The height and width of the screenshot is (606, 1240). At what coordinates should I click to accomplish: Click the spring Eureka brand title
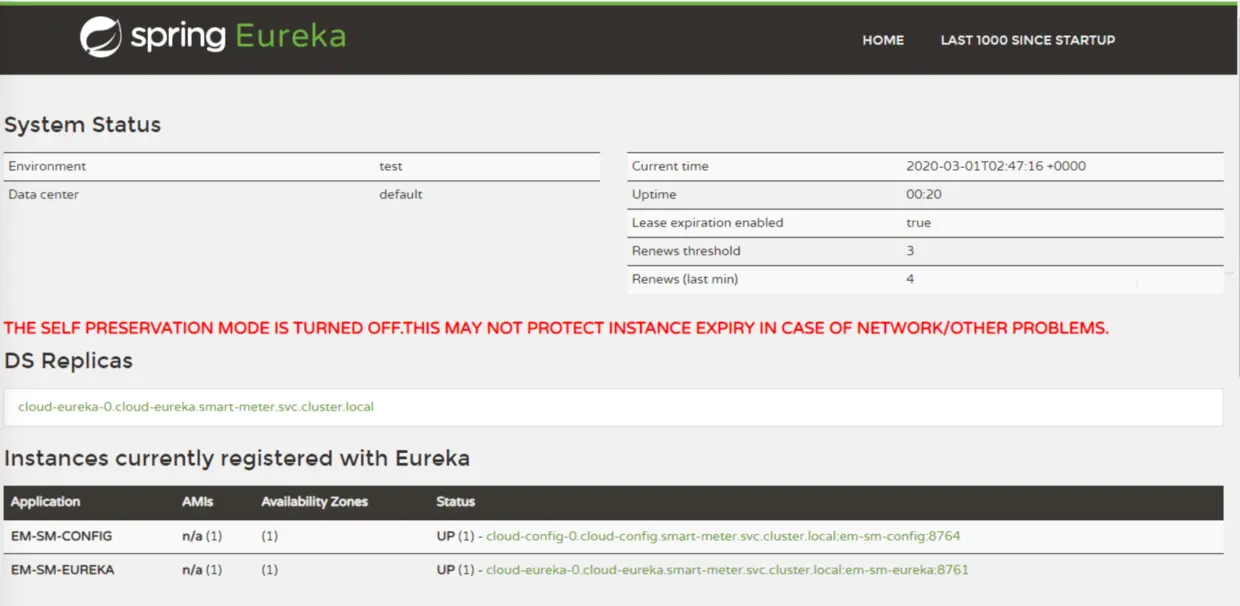(x=238, y=37)
